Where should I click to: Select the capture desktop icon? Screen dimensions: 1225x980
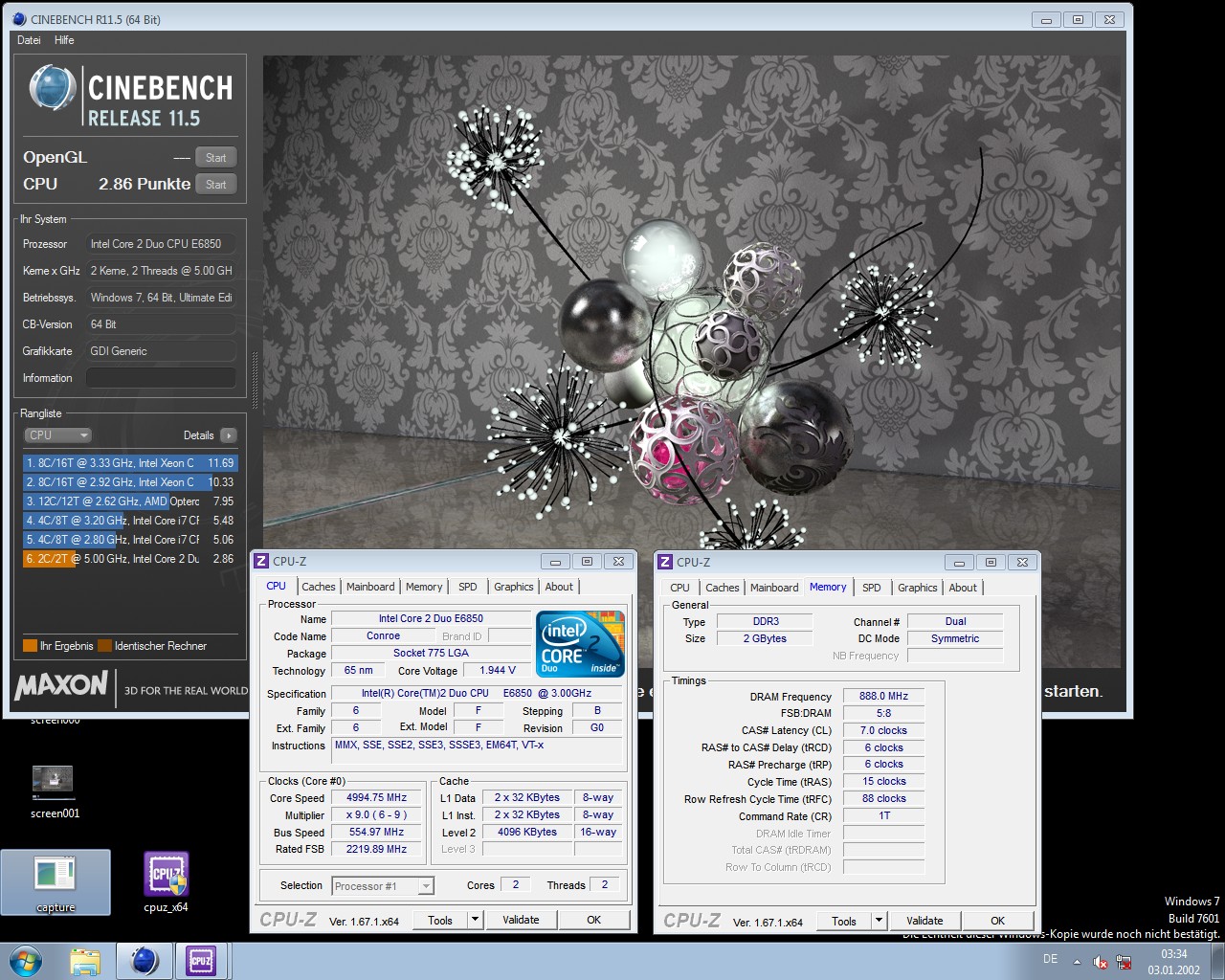56,882
